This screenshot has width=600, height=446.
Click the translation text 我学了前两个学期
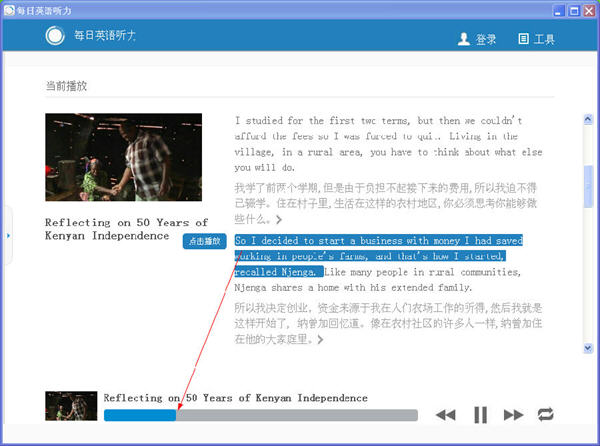point(386,203)
